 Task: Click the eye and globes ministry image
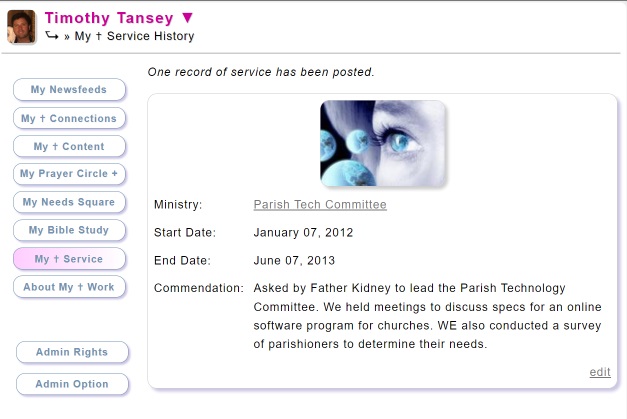tap(383, 143)
